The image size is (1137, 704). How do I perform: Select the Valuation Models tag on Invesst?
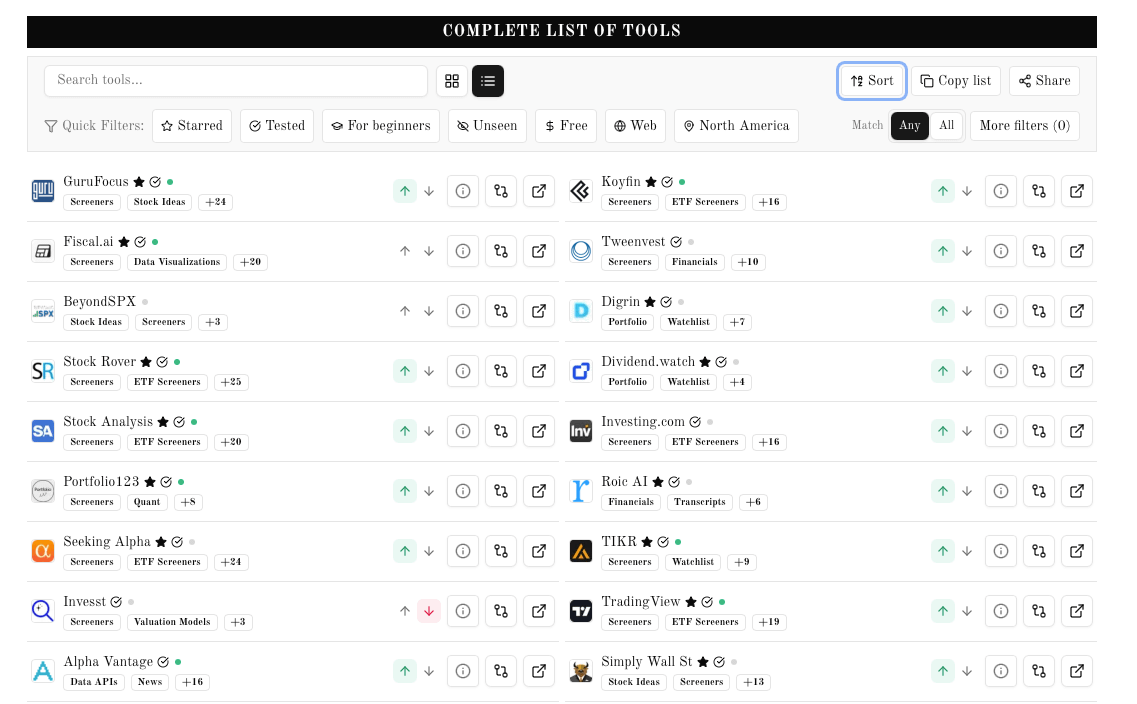pyautogui.click(x=172, y=622)
